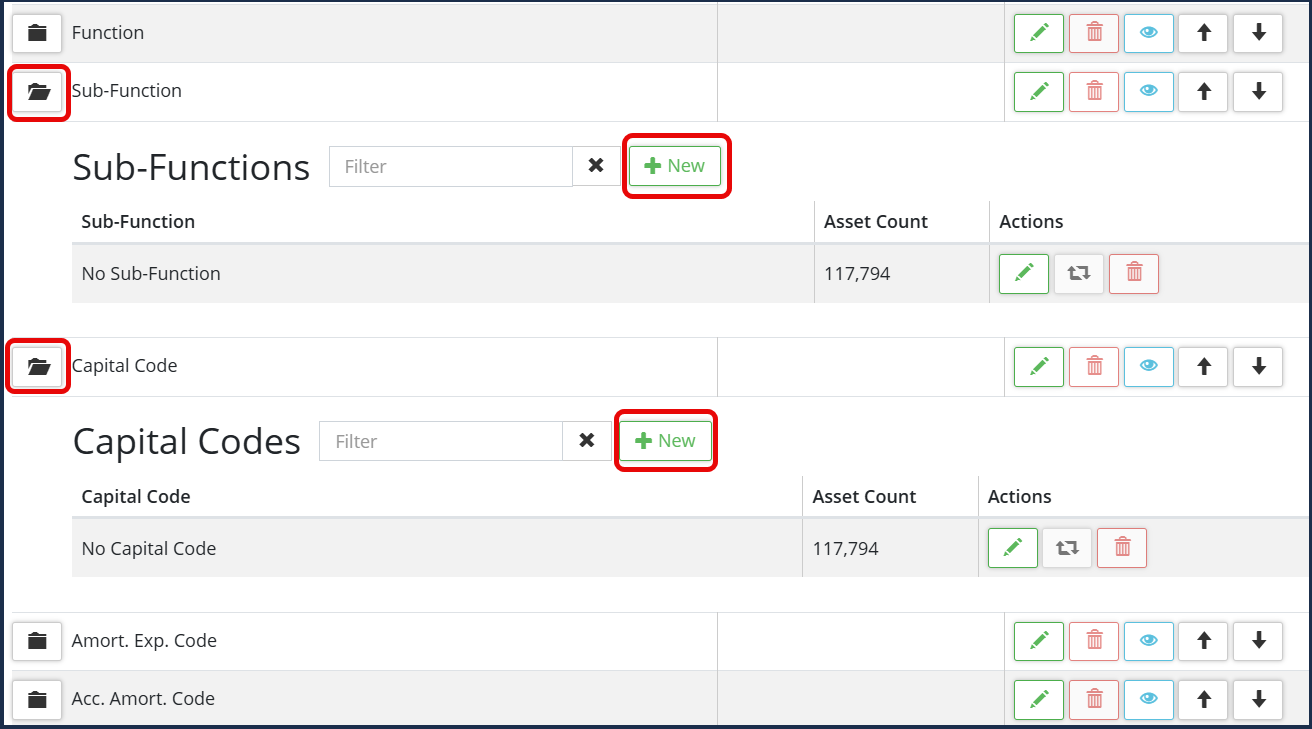Toggle visibility of the Capital Code row
This screenshot has width=1312, height=729.
tap(1149, 366)
